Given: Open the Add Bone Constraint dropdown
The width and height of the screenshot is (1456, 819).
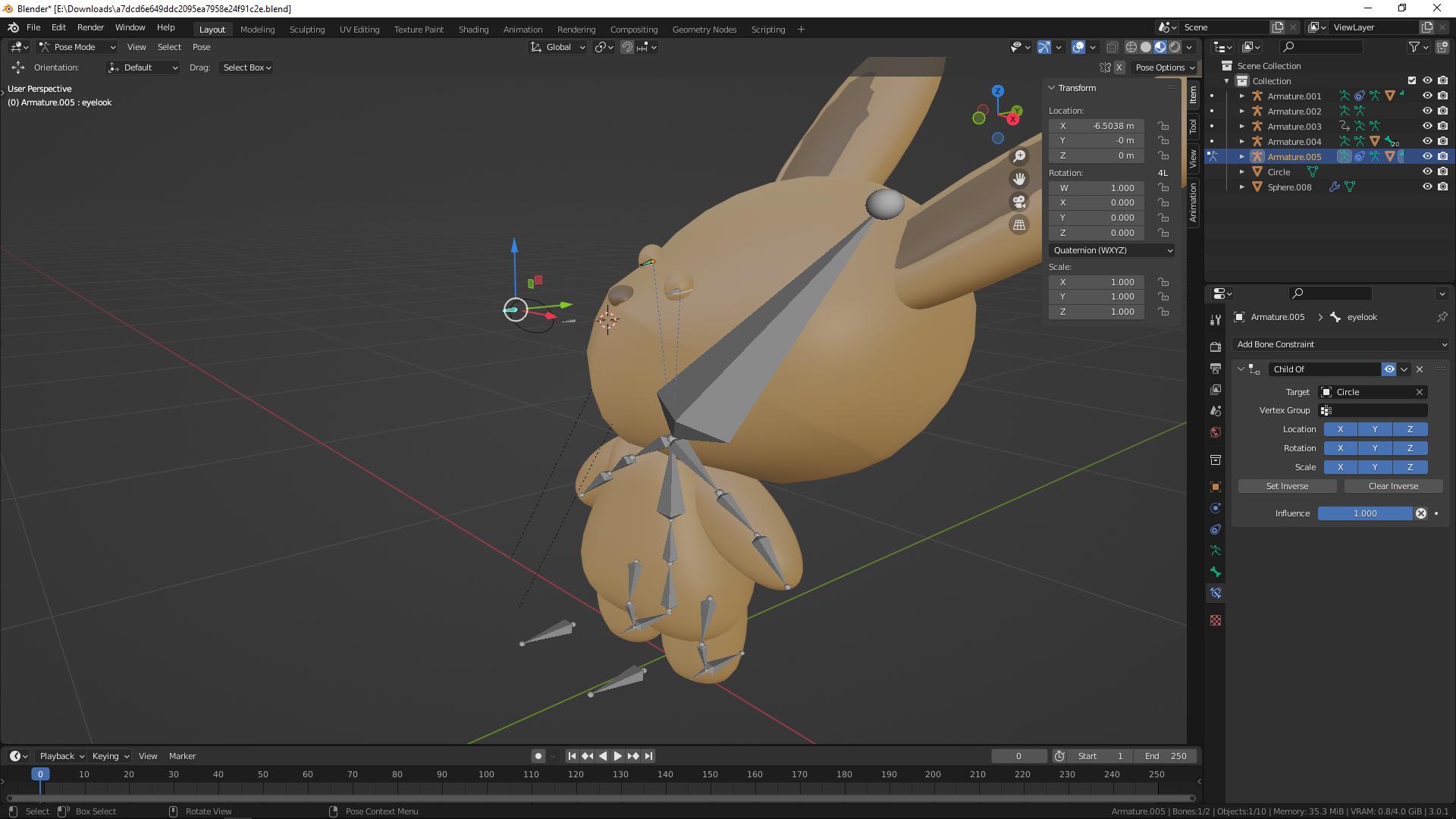Looking at the screenshot, I should click(1340, 344).
